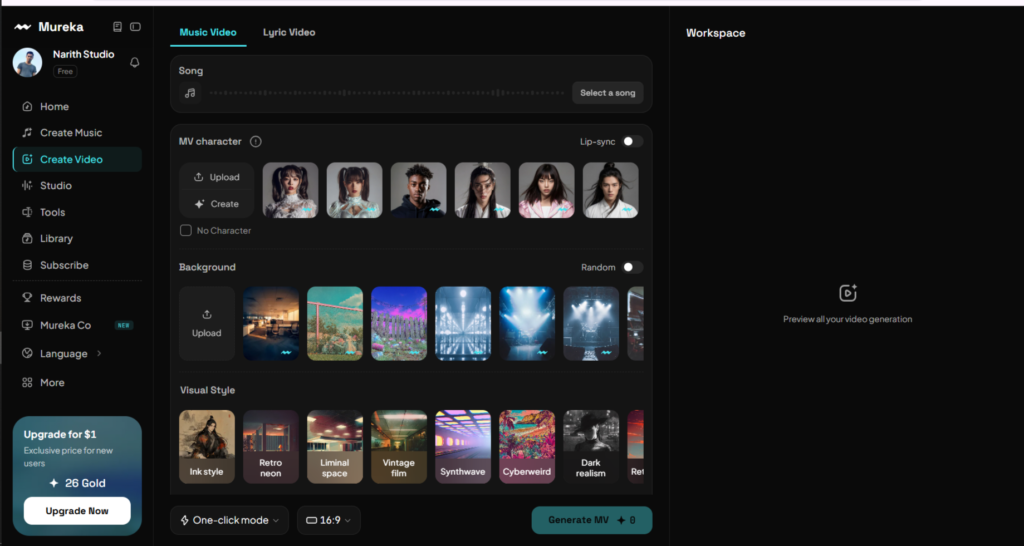
Task: Open Tools in the sidebar
Action: click(77, 212)
